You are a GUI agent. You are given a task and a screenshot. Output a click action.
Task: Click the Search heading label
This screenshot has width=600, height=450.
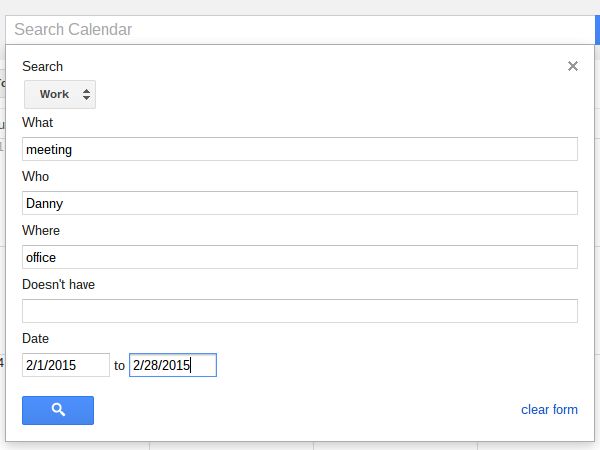pyautogui.click(x=42, y=66)
